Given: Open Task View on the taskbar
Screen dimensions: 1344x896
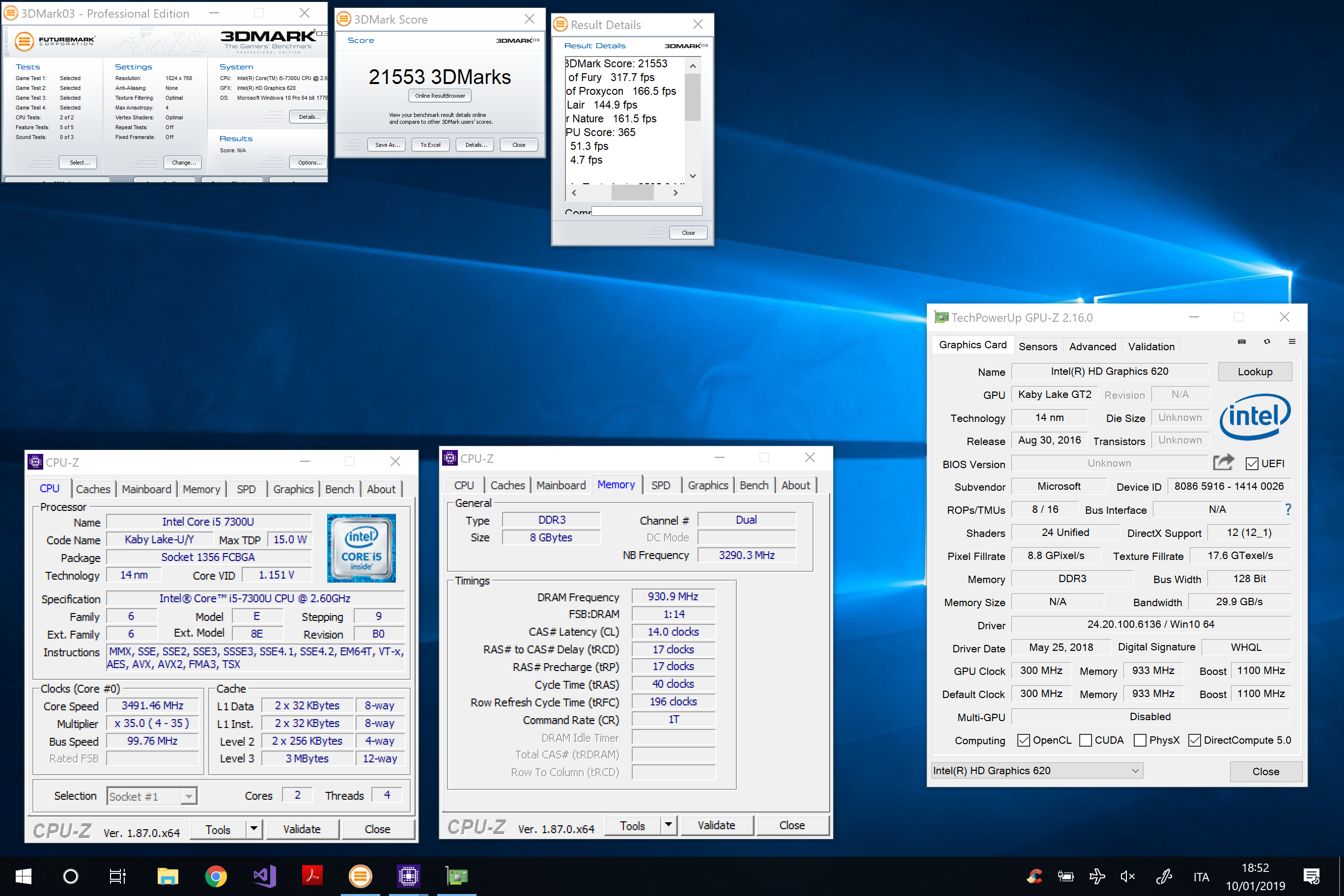Looking at the screenshot, I should tap(118, 876).
